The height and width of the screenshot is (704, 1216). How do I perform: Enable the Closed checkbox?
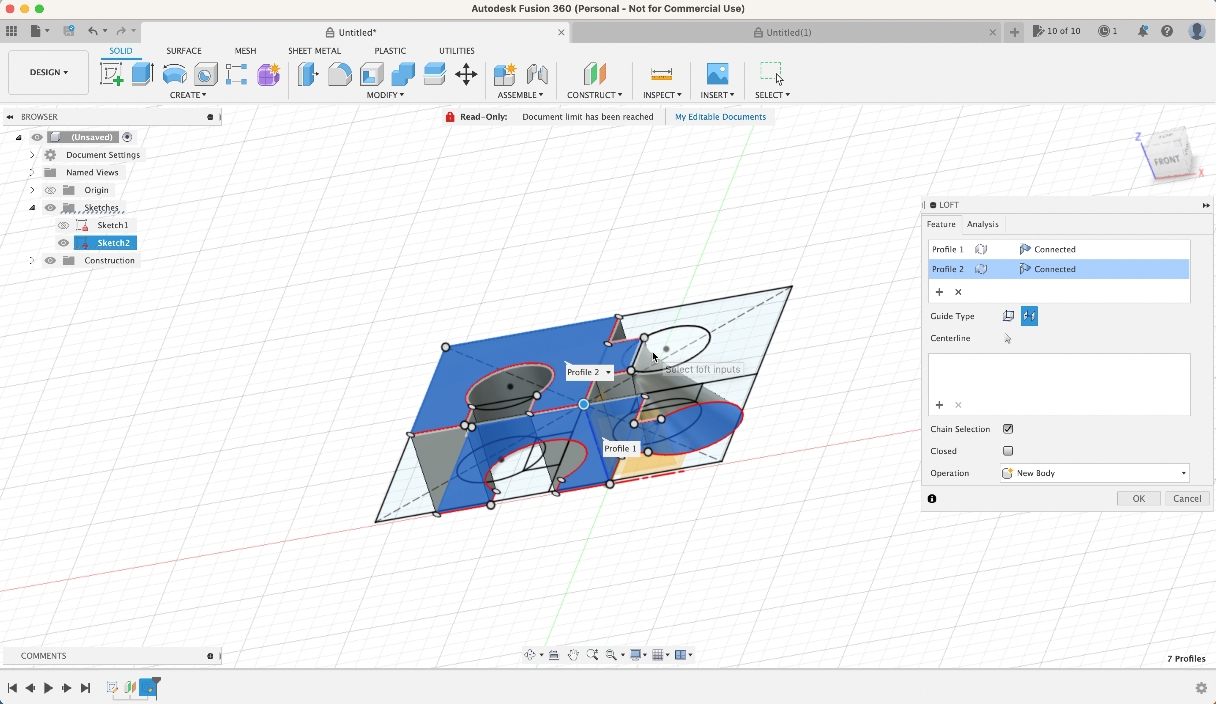(1008, 451)
